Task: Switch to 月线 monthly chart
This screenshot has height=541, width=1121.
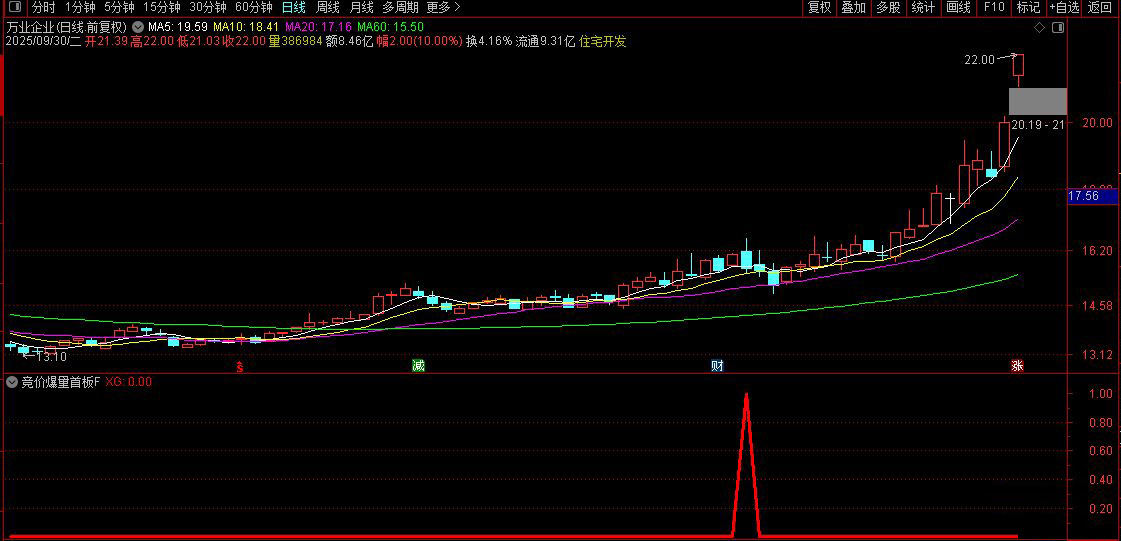Action: (362, 8)
